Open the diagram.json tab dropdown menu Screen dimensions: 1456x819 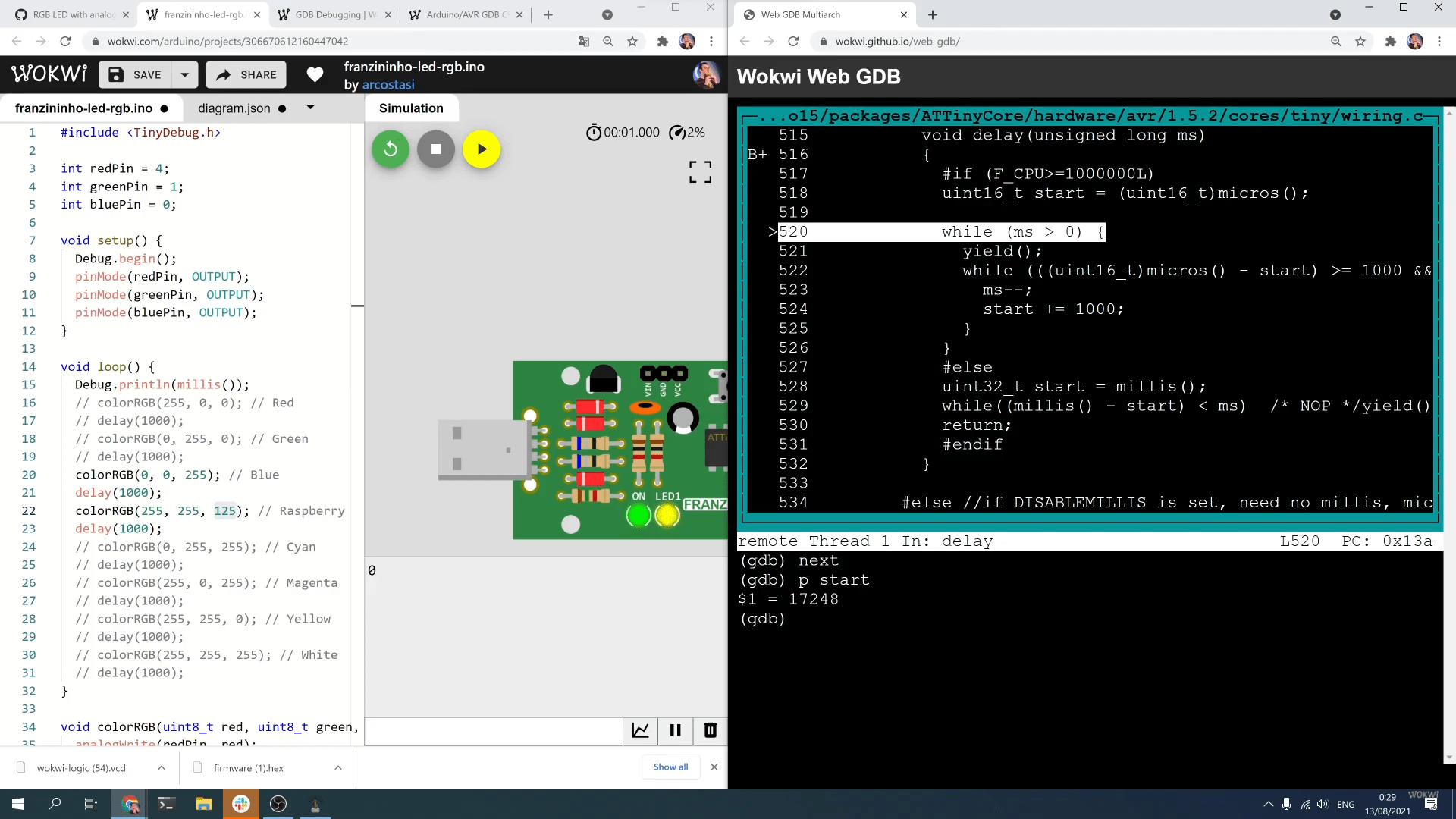pyautogui.click(x=309, y=108)
